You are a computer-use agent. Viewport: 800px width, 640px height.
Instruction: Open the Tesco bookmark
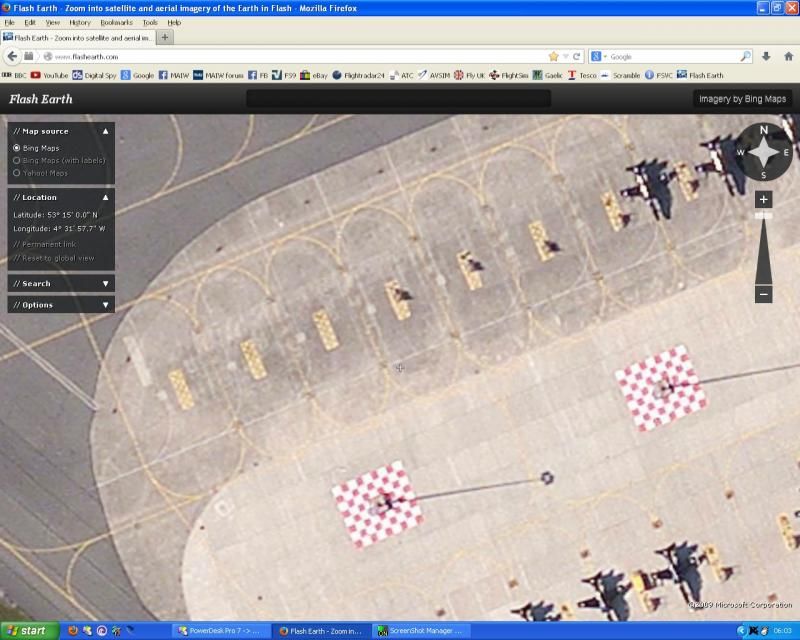[582, 75]
